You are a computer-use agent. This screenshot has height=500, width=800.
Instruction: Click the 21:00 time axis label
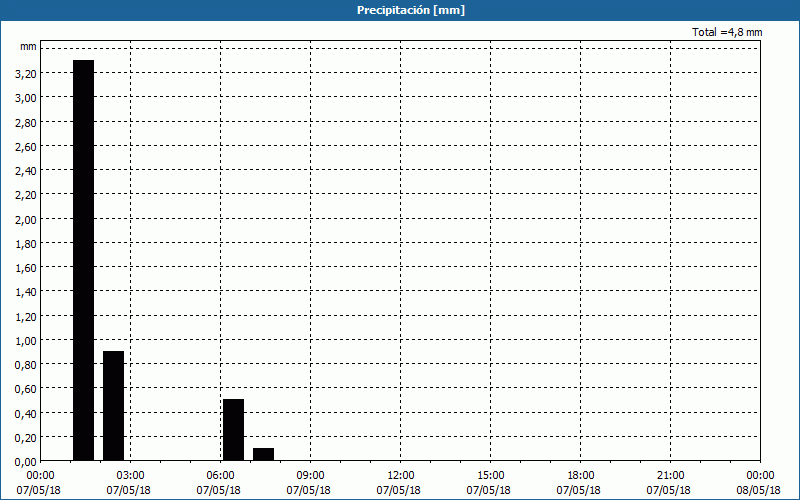tap(671, 476)
